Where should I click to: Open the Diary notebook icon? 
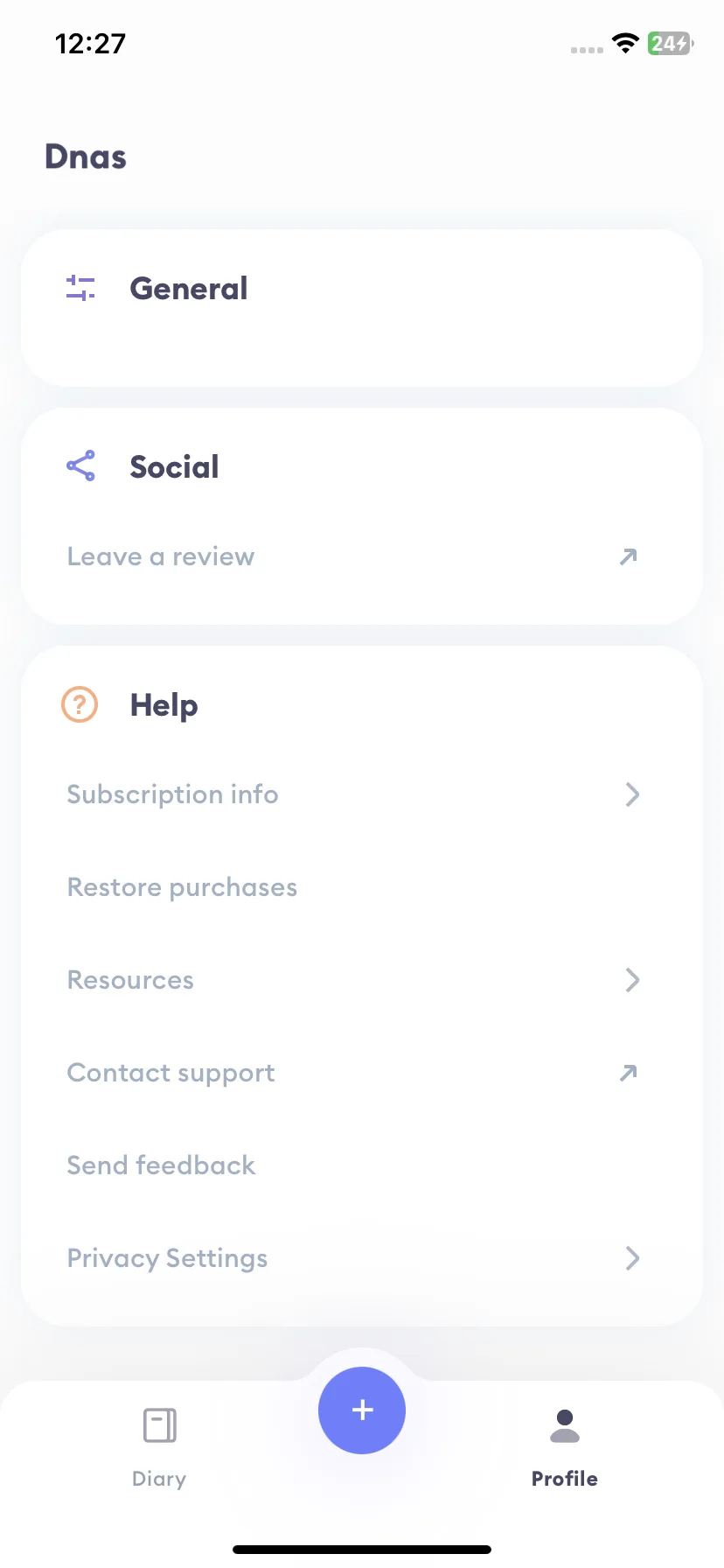click(159, 1425)
